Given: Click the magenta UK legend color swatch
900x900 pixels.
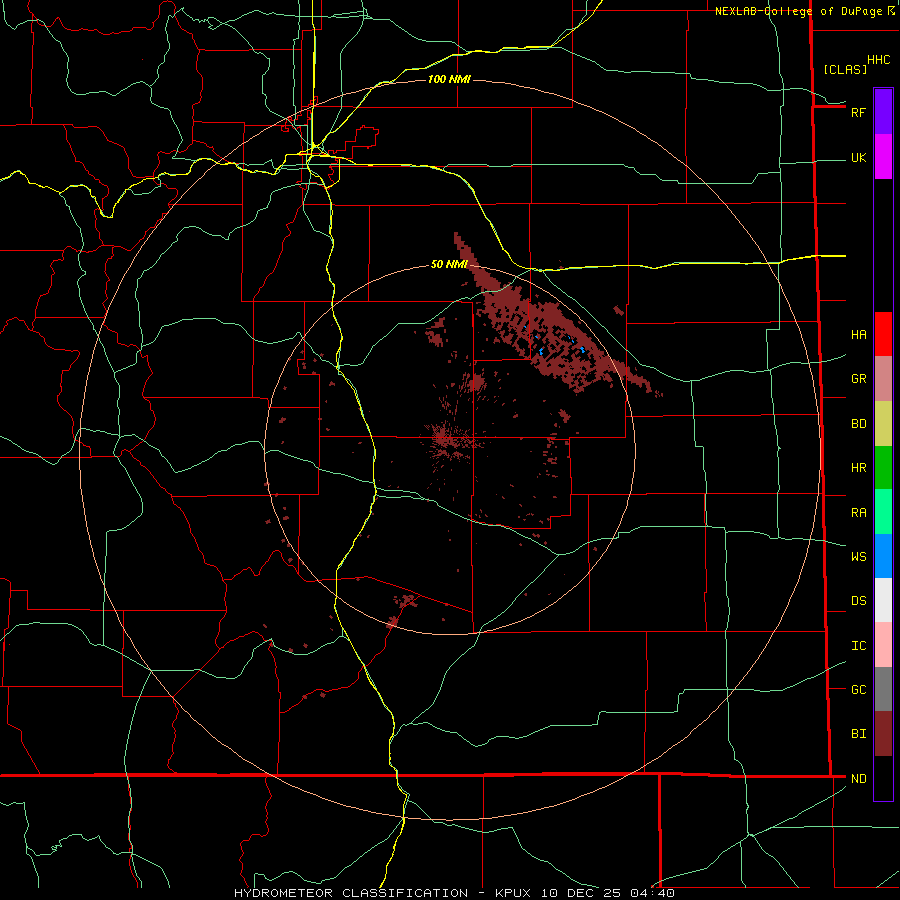Looking at the screenshot, I should tap(883, 157).
